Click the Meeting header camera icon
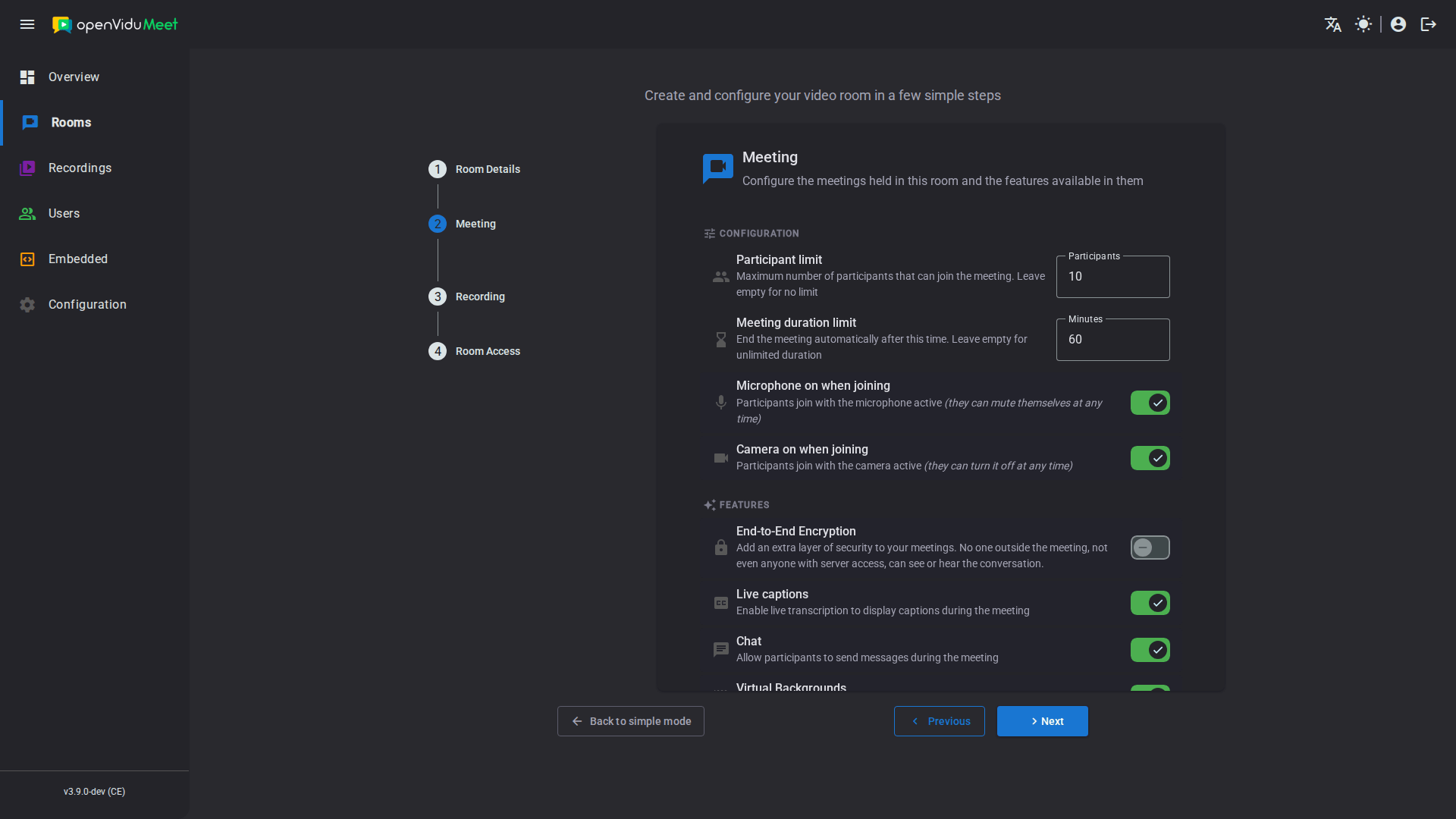 pos(718,168)
